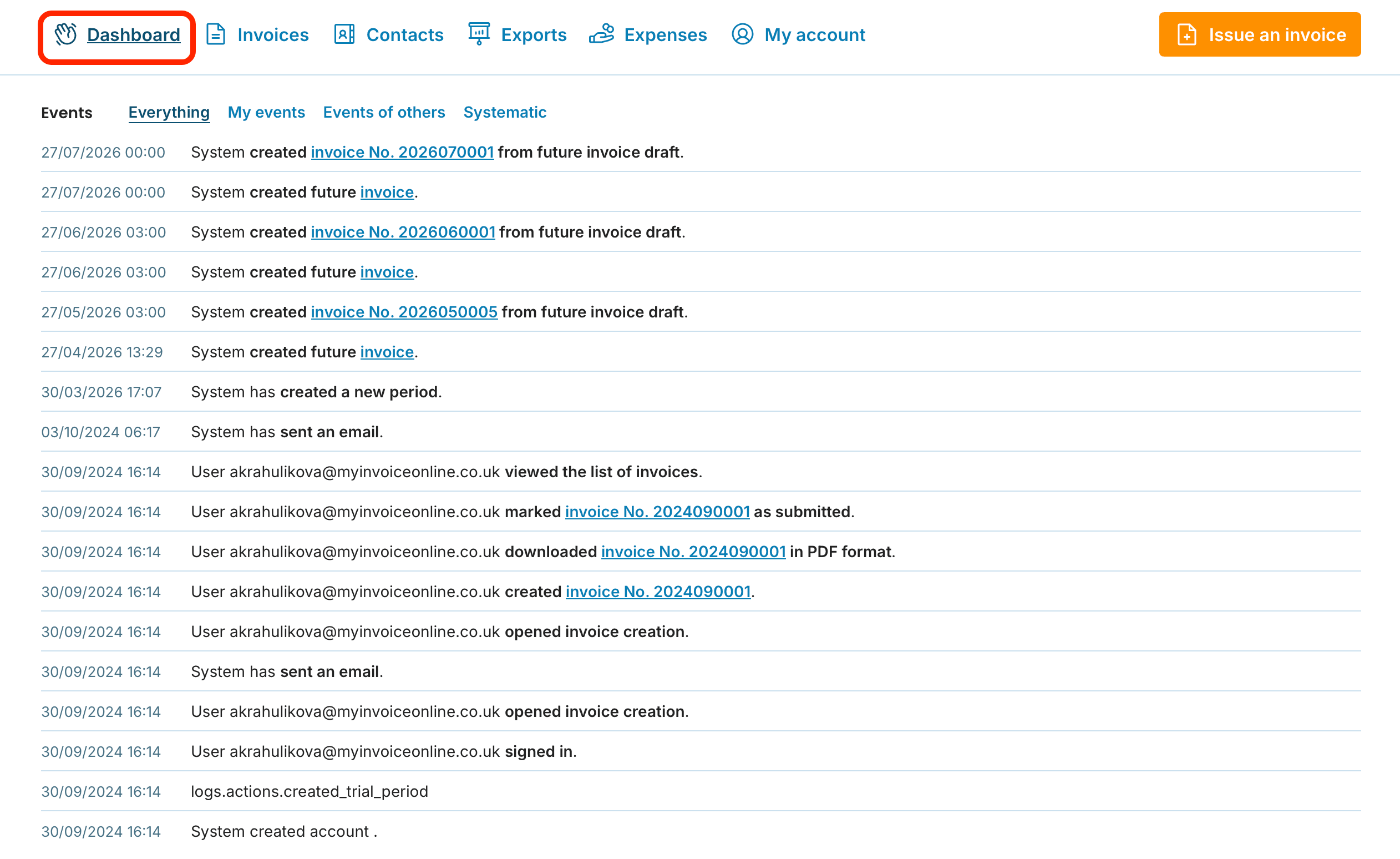The image size is (1400, 859).
Task: Show Events of others
Action: [x=384, y=113]
